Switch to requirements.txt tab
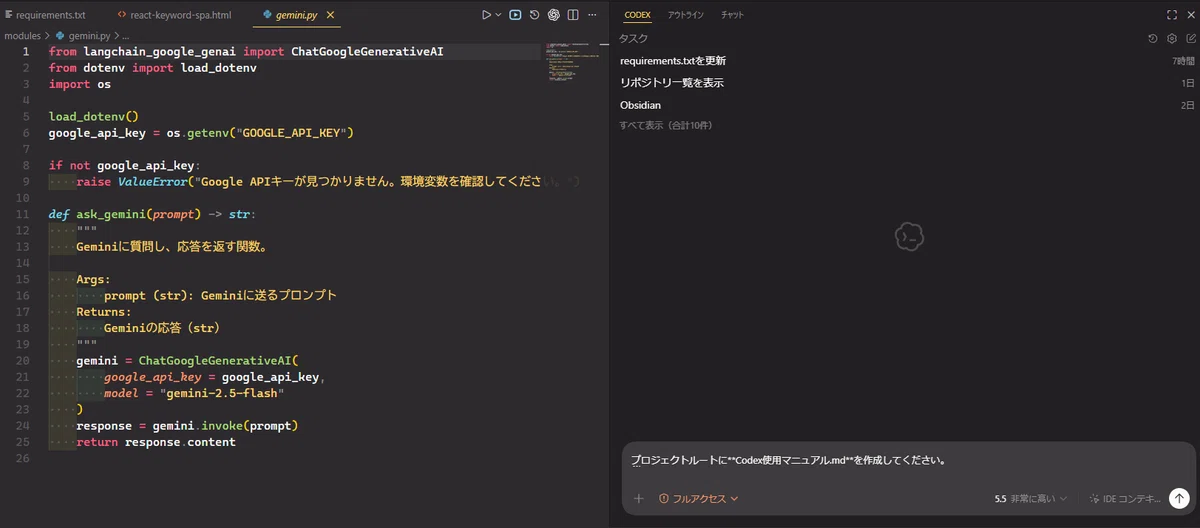 pos(50,15)
